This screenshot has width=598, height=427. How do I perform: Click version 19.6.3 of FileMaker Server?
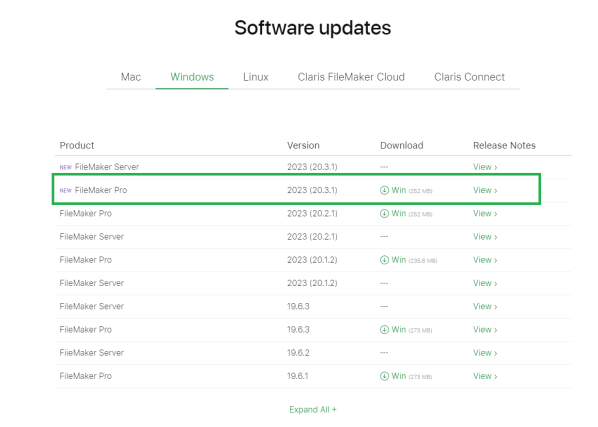click(x=298, y=307)
